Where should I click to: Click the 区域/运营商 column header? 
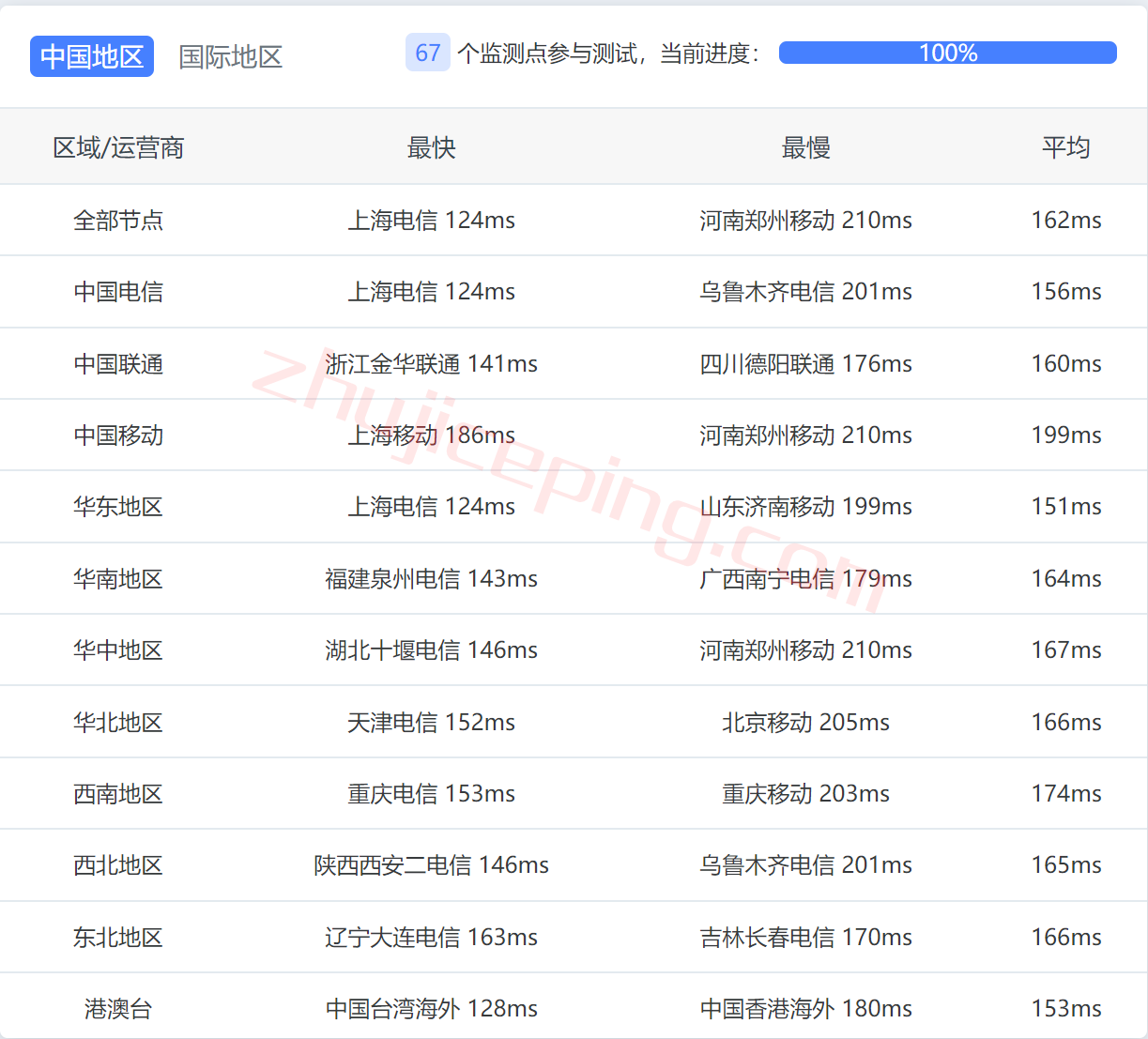tap(118, 147)
